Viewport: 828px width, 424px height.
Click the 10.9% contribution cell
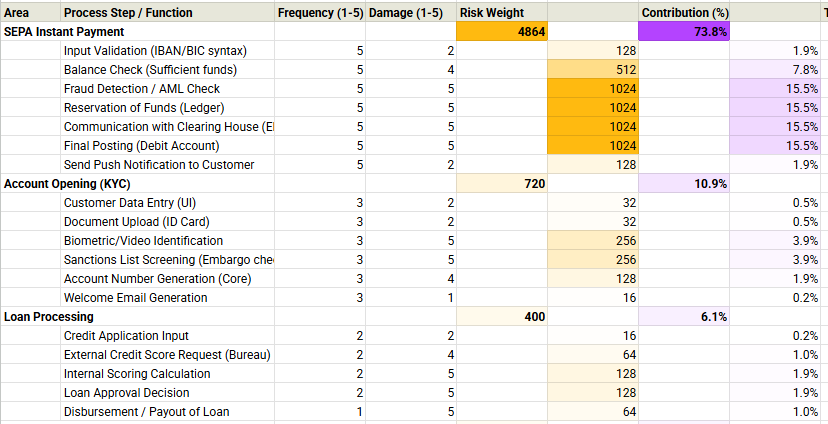point(684,184)
